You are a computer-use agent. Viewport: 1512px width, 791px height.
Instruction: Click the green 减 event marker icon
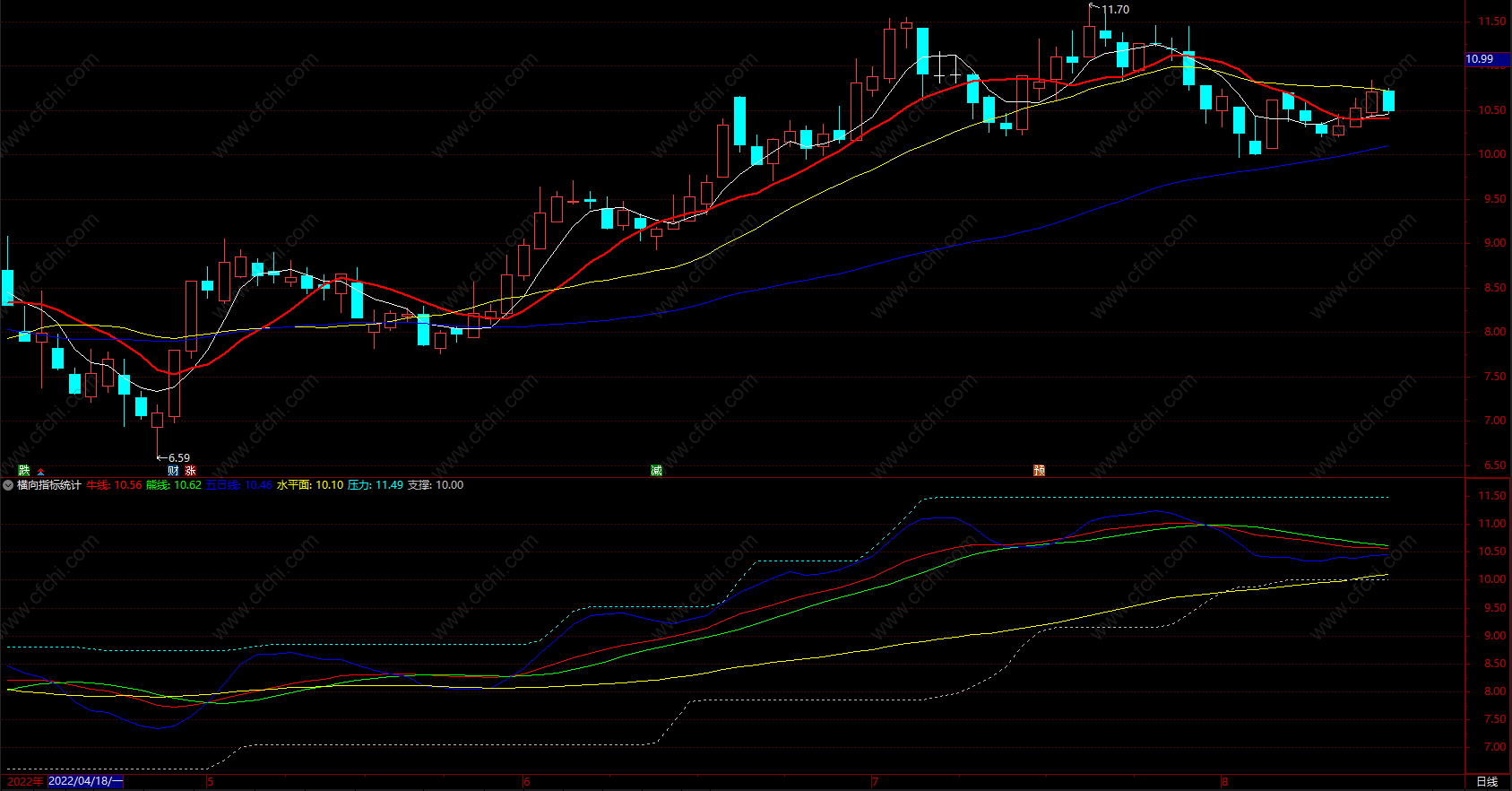656,470
